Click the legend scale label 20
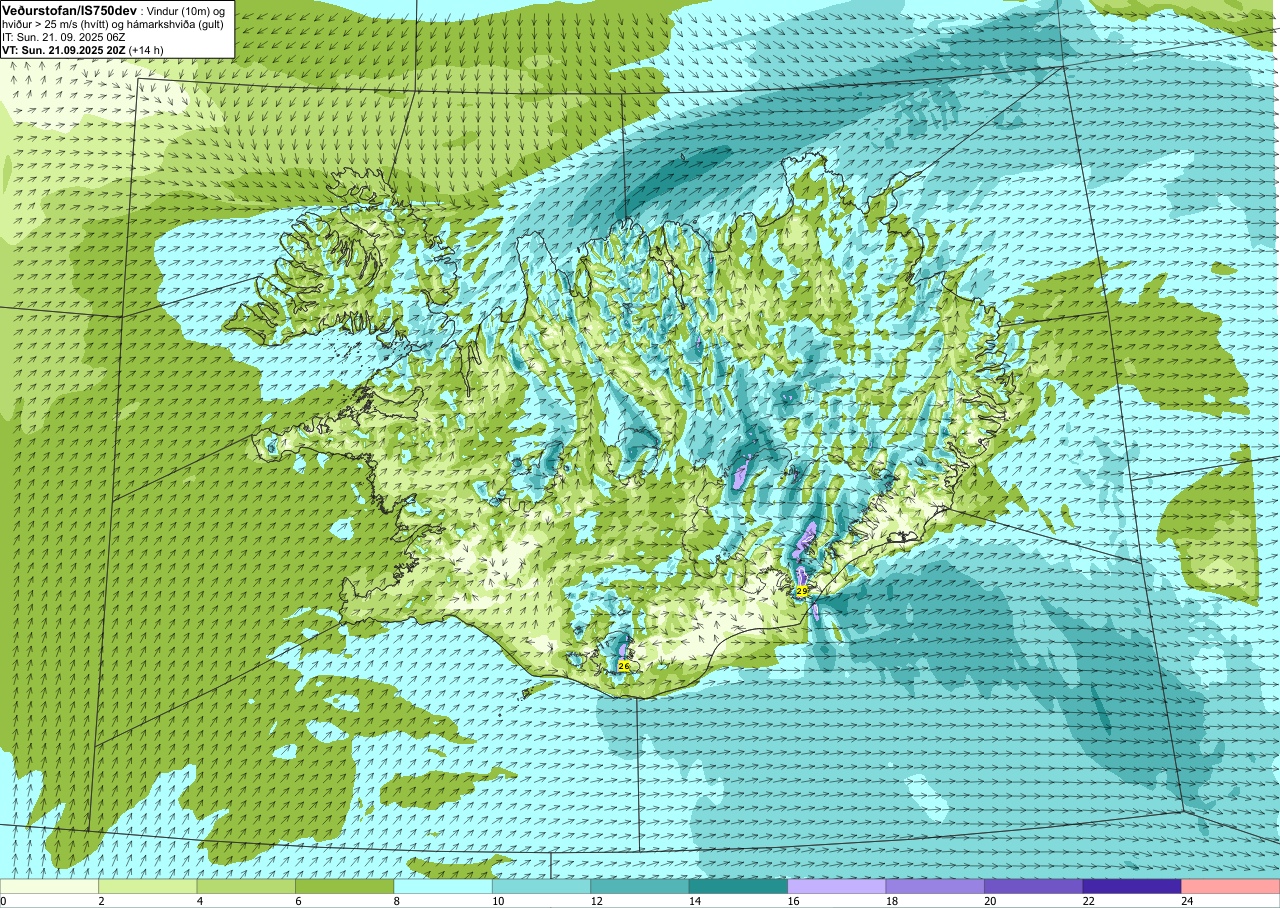 coord(990,901)
